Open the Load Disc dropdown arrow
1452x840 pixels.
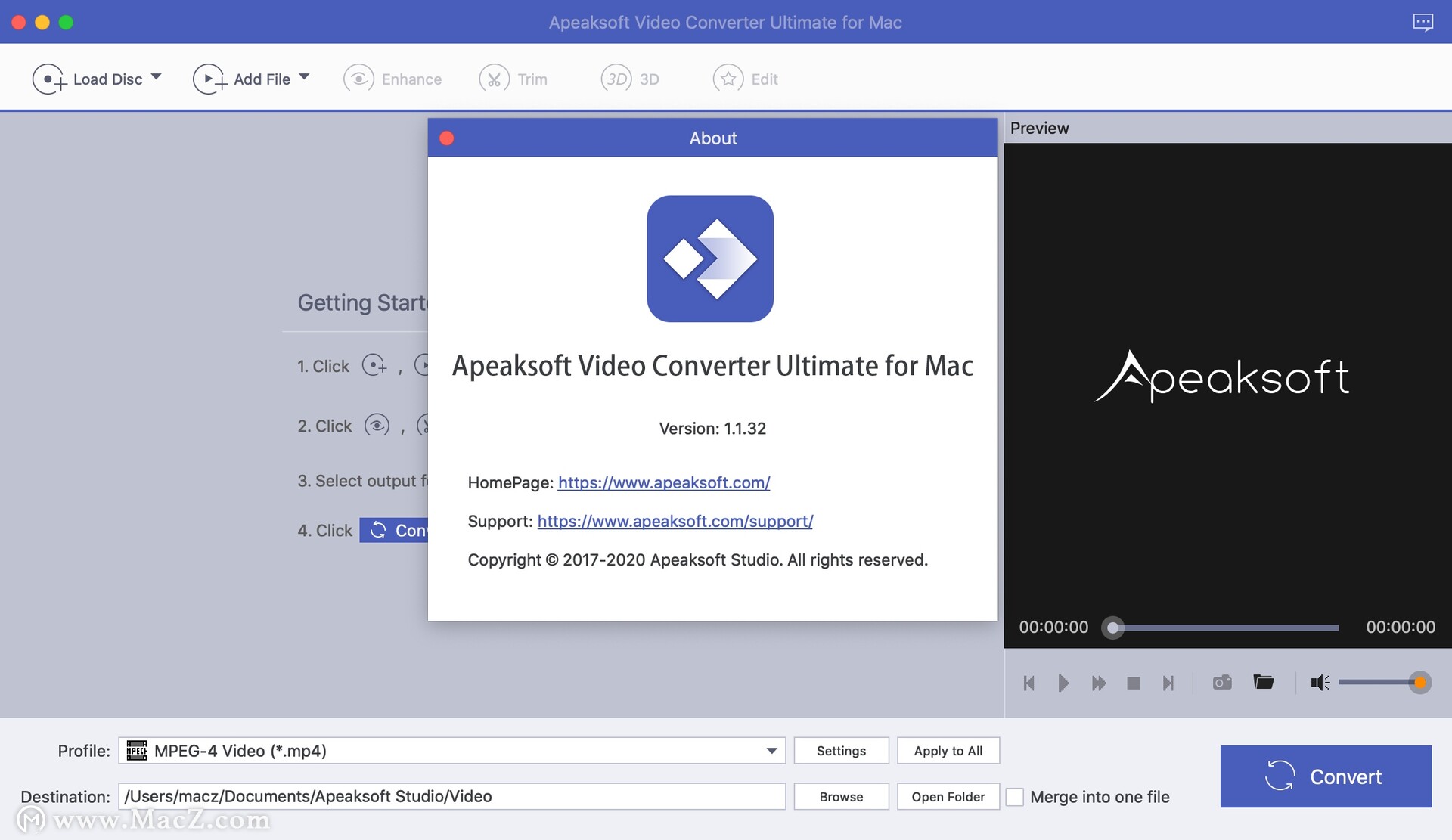[x=156, y=77]
